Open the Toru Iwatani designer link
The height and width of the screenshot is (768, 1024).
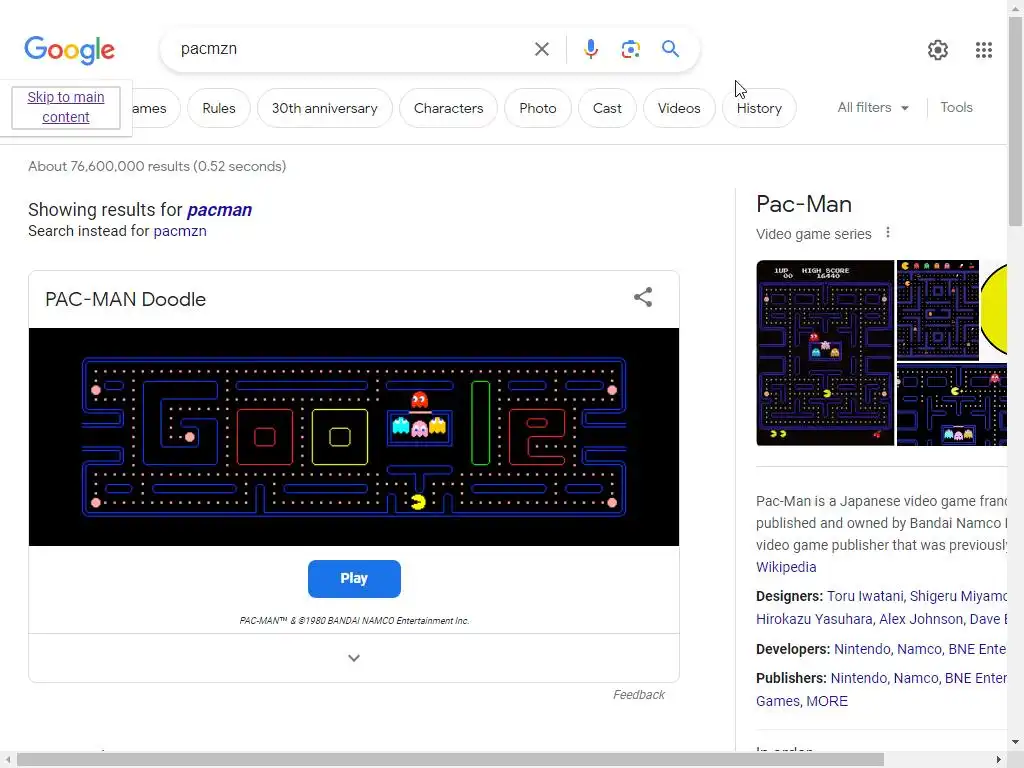coord(865,596)
